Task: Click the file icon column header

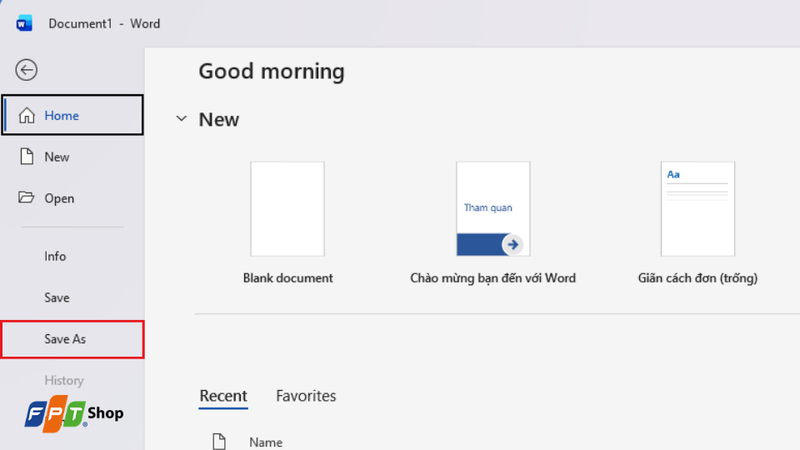Action: [219, 442]
